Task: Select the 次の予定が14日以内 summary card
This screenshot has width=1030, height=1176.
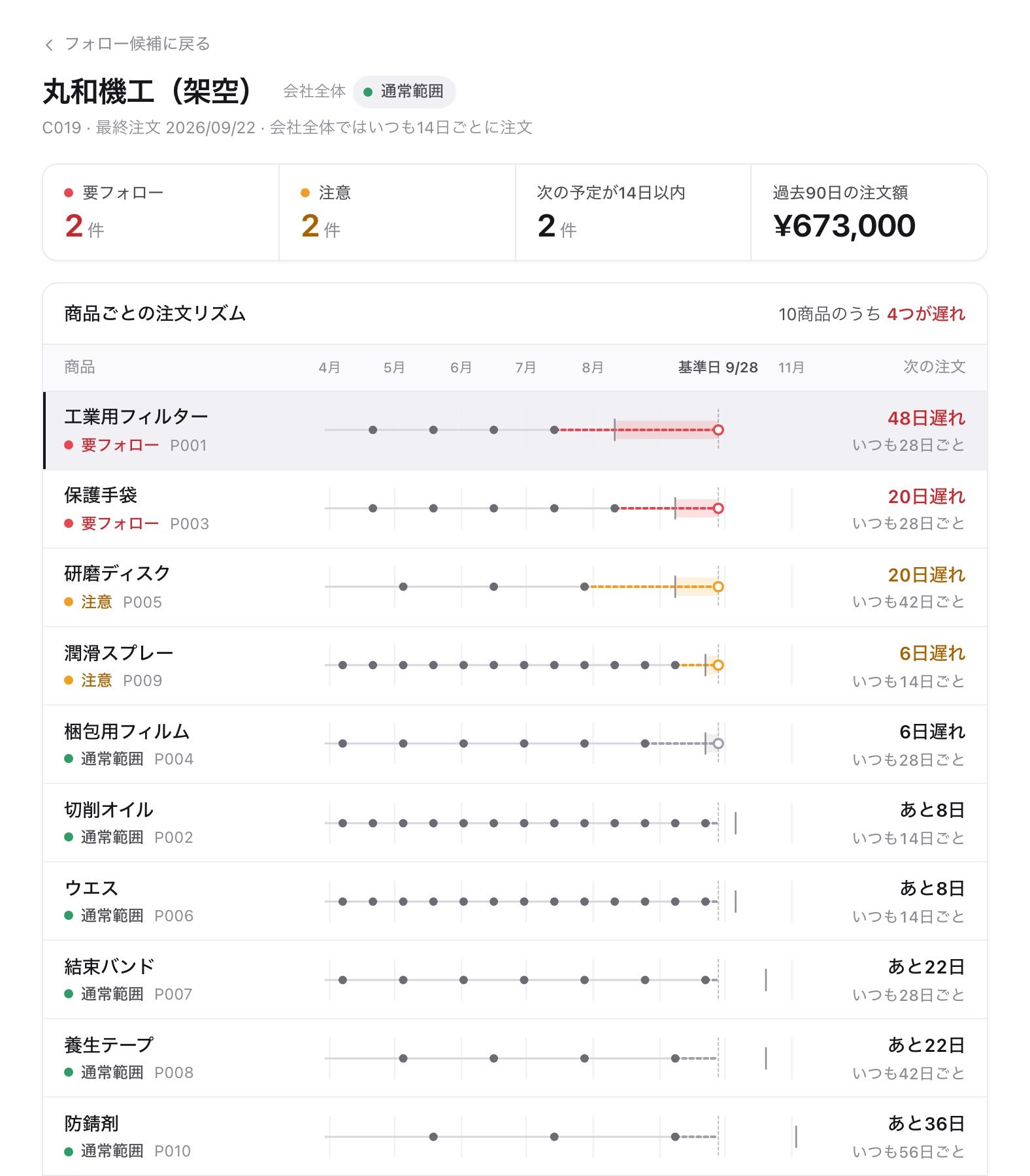Action: click(x=633, y=212)
